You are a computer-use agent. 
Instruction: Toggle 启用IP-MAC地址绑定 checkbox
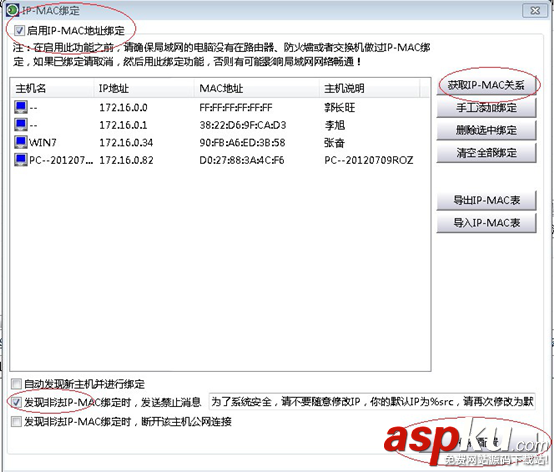coord(19,31)
